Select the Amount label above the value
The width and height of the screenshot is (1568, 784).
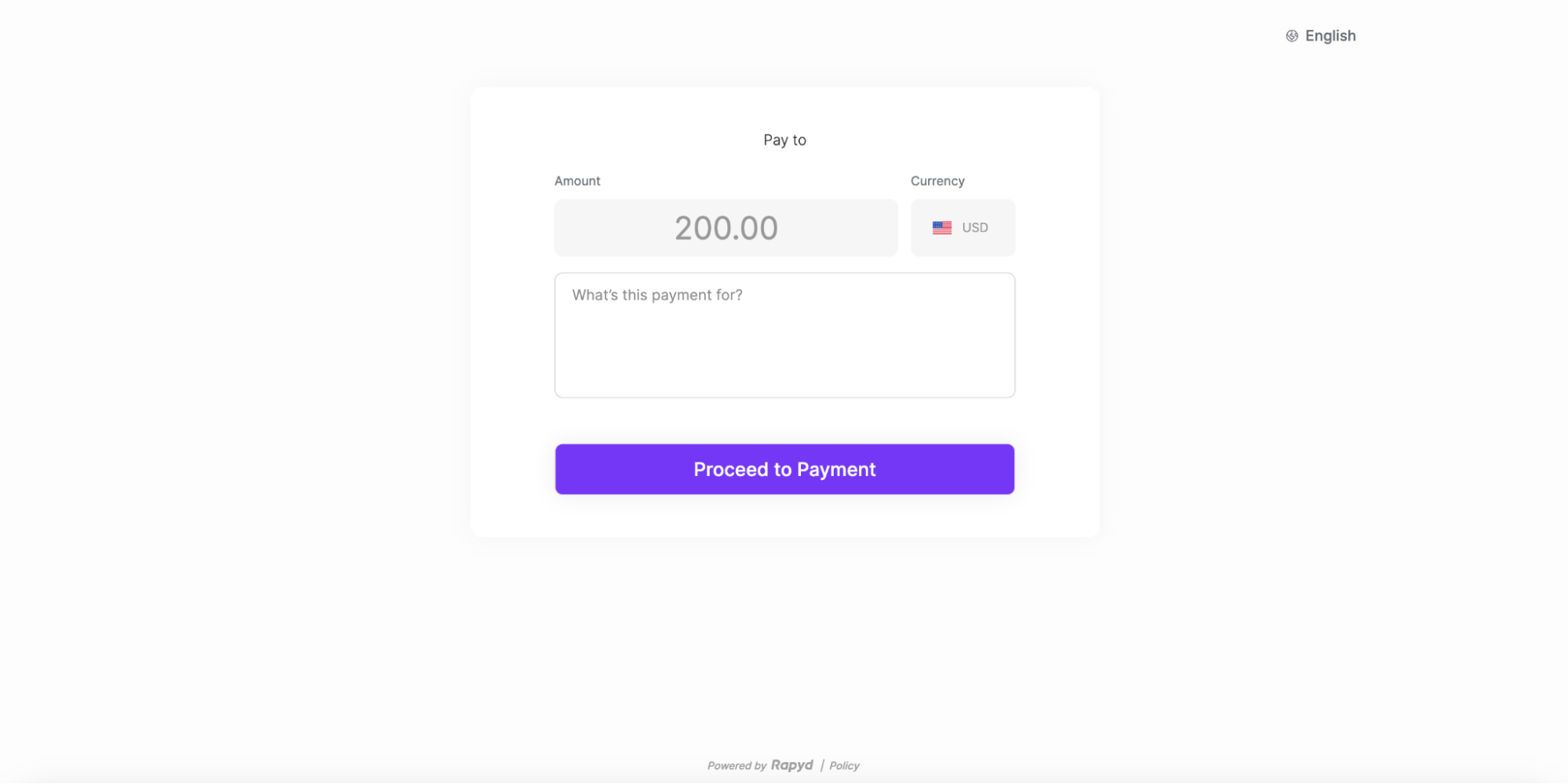click(577, 180)
